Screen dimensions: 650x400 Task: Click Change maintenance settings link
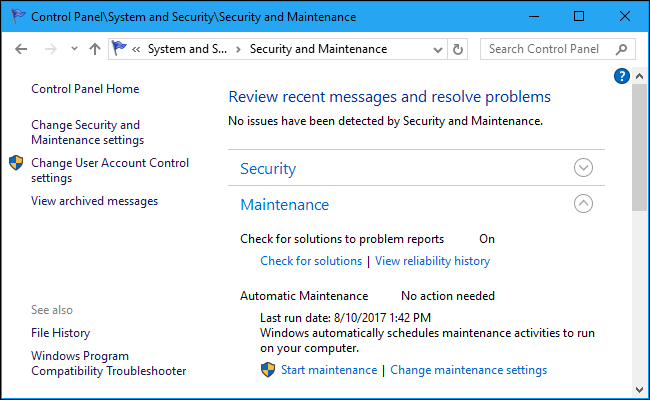click(x=468, y=370)
